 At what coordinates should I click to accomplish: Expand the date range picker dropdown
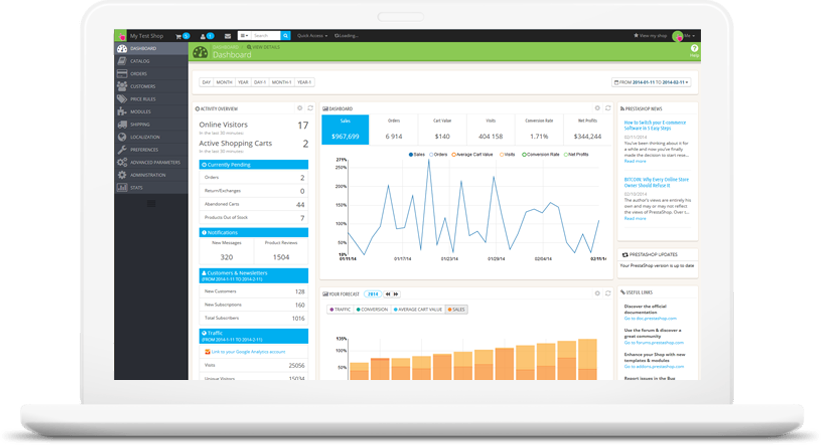click(x=652, y=82)
